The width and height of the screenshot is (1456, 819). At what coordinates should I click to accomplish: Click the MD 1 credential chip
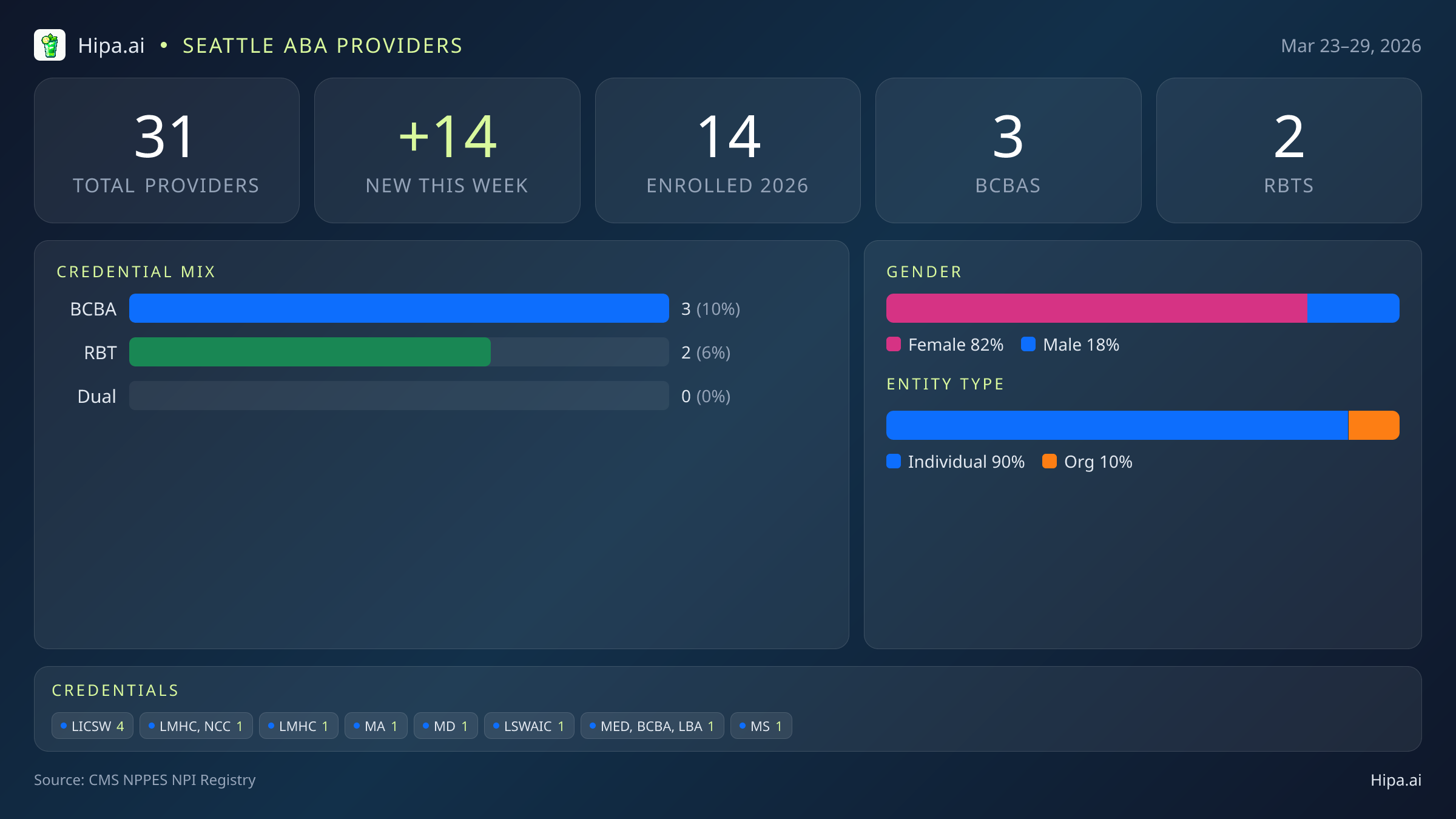pyautogui.click(x=446, y=726)
